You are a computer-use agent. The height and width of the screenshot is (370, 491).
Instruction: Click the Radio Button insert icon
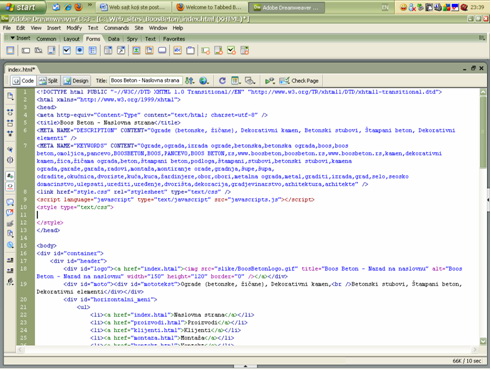click(x=80, y=51)
